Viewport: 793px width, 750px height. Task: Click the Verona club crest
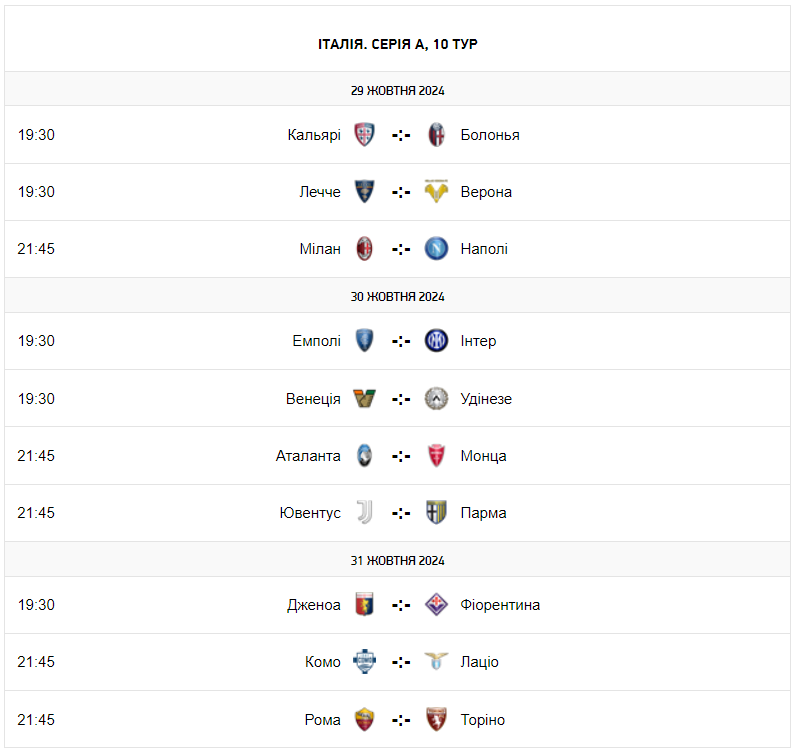tap(436, 192)
